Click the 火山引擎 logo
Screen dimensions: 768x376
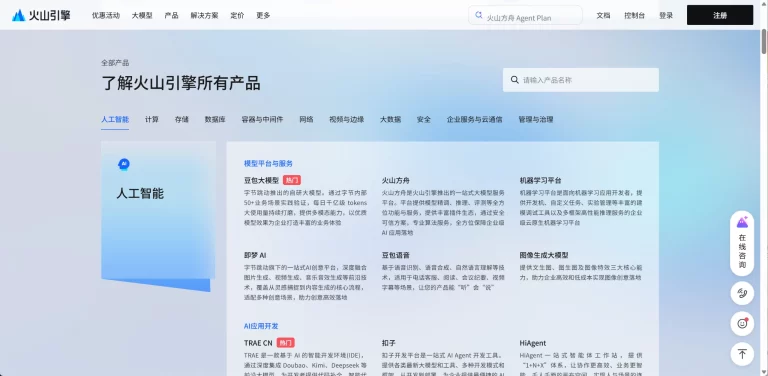pyautogui.click(x=41, y=15)
